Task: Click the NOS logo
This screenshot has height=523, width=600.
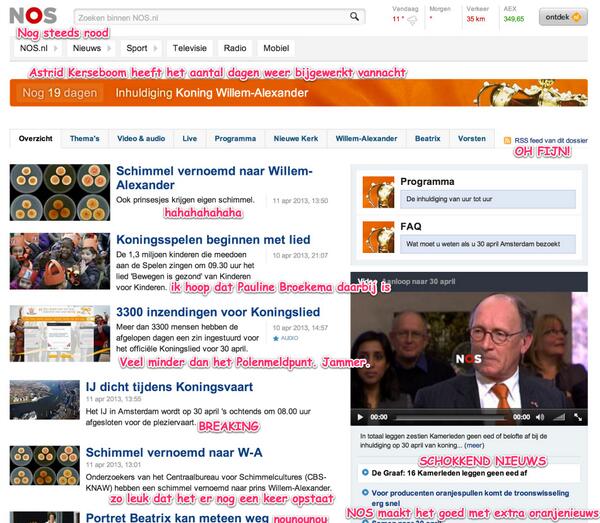Action: pos(33,16)
